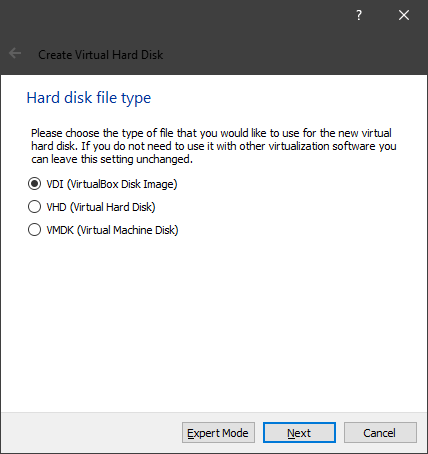
Task: Go back with the arrow icon
Action: click(15, 53)
